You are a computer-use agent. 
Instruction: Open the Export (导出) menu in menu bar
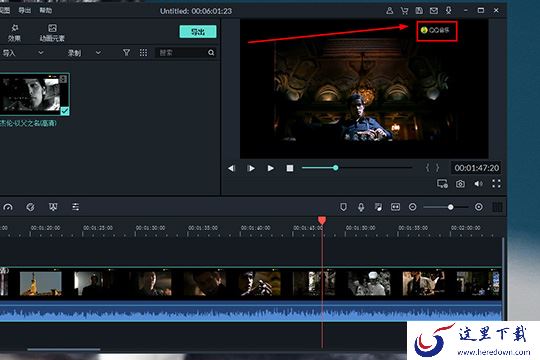[24, 10]
